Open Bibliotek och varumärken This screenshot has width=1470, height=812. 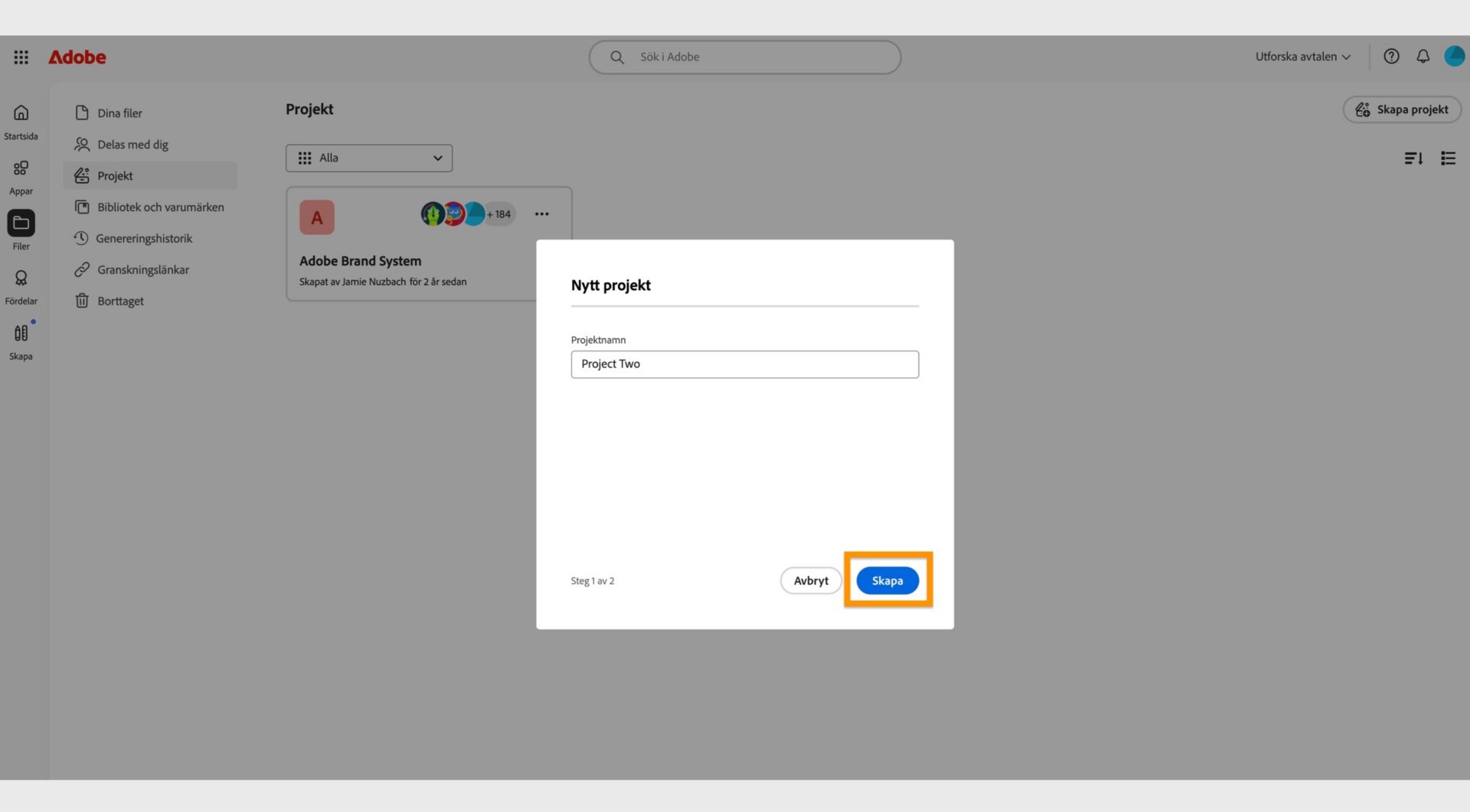coord(150,207)
